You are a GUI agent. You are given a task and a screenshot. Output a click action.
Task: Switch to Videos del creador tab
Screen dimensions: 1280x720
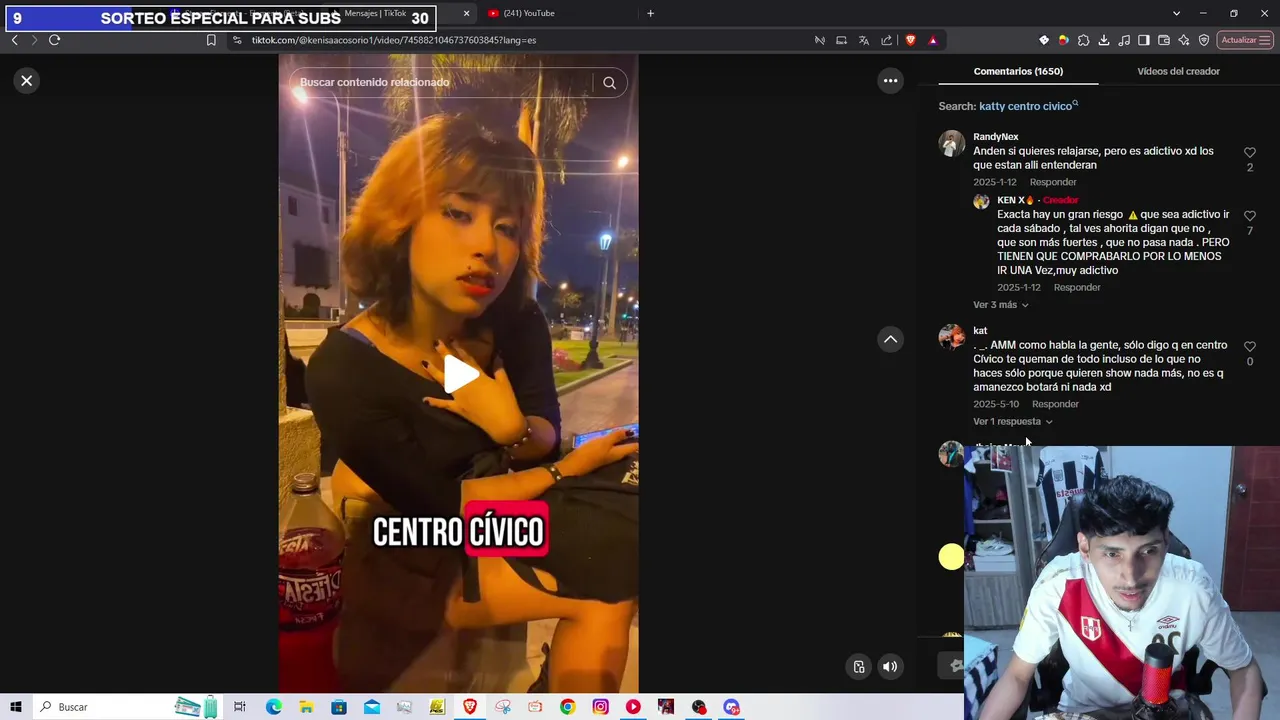[x=1178, y=71]
